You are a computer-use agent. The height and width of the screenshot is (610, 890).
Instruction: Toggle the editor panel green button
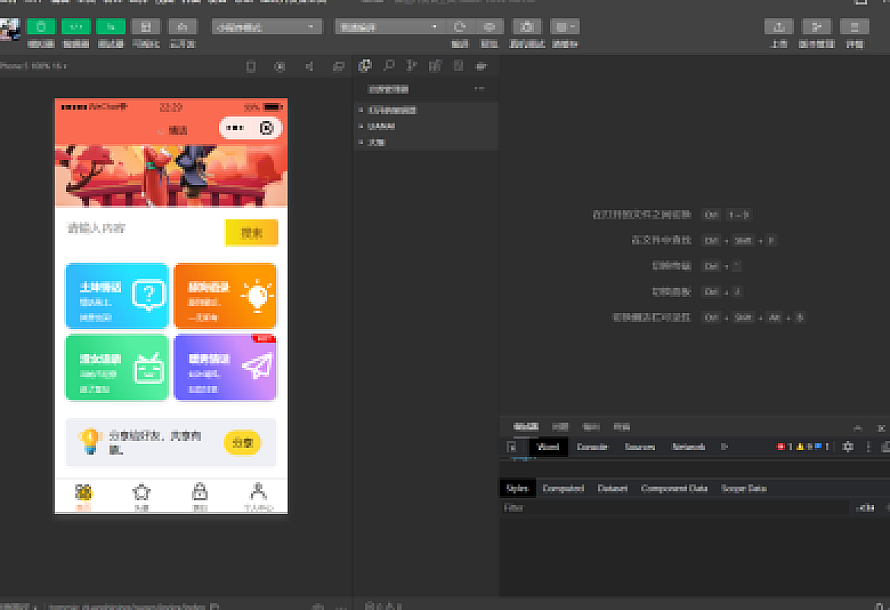[76, 27]
